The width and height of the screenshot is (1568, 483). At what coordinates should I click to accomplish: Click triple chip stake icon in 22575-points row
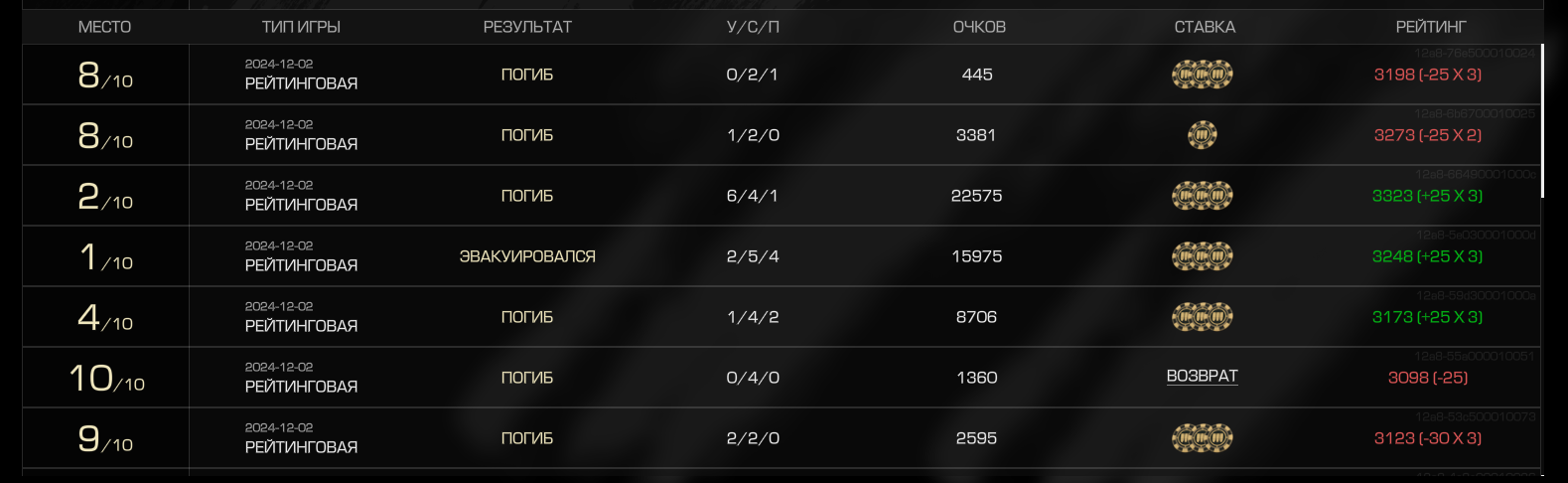pos(1202,196)
